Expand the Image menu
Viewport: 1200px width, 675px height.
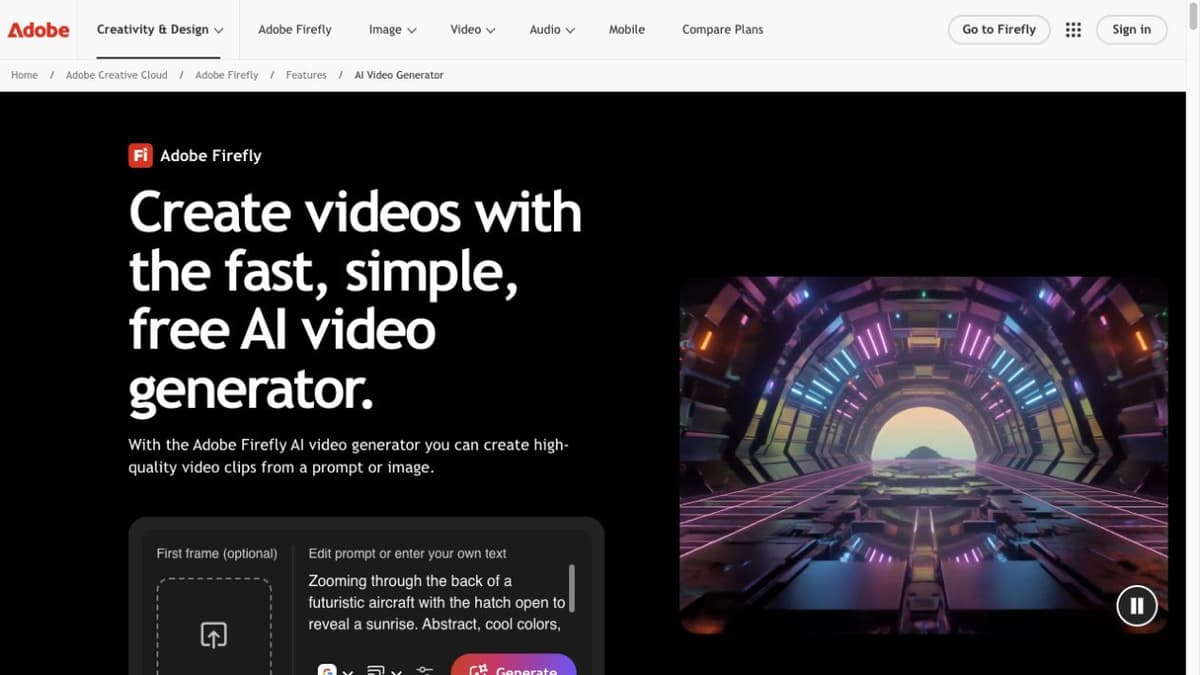click(x=392, y=29)
